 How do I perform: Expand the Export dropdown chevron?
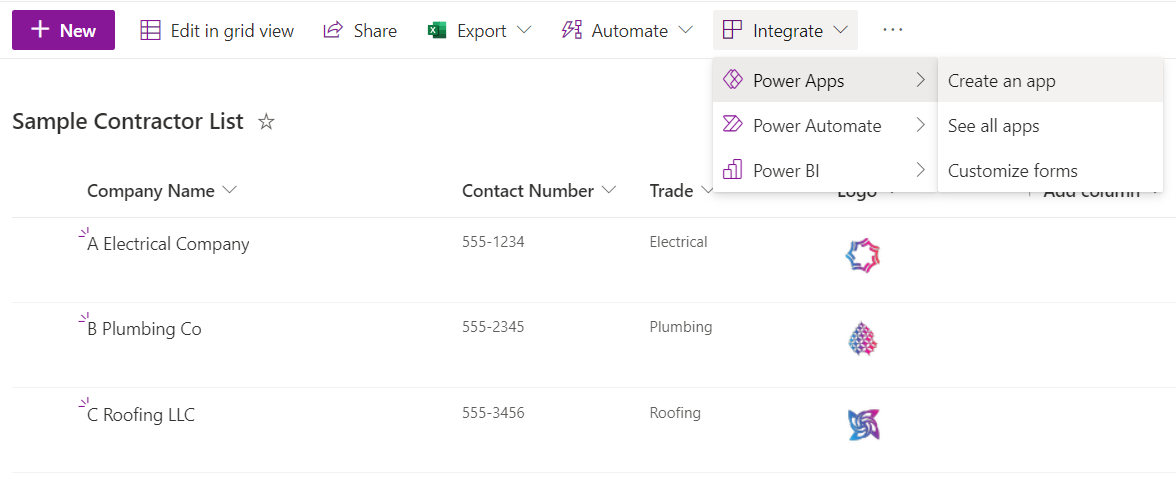524,31
